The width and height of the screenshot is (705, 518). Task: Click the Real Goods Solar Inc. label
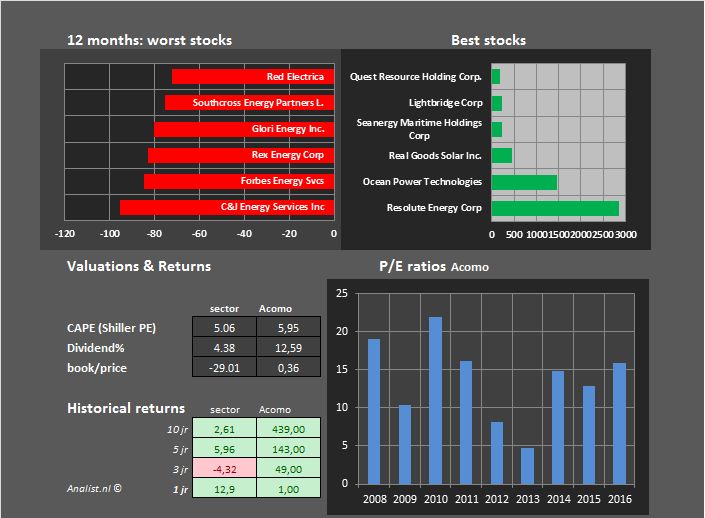(435, 156)
